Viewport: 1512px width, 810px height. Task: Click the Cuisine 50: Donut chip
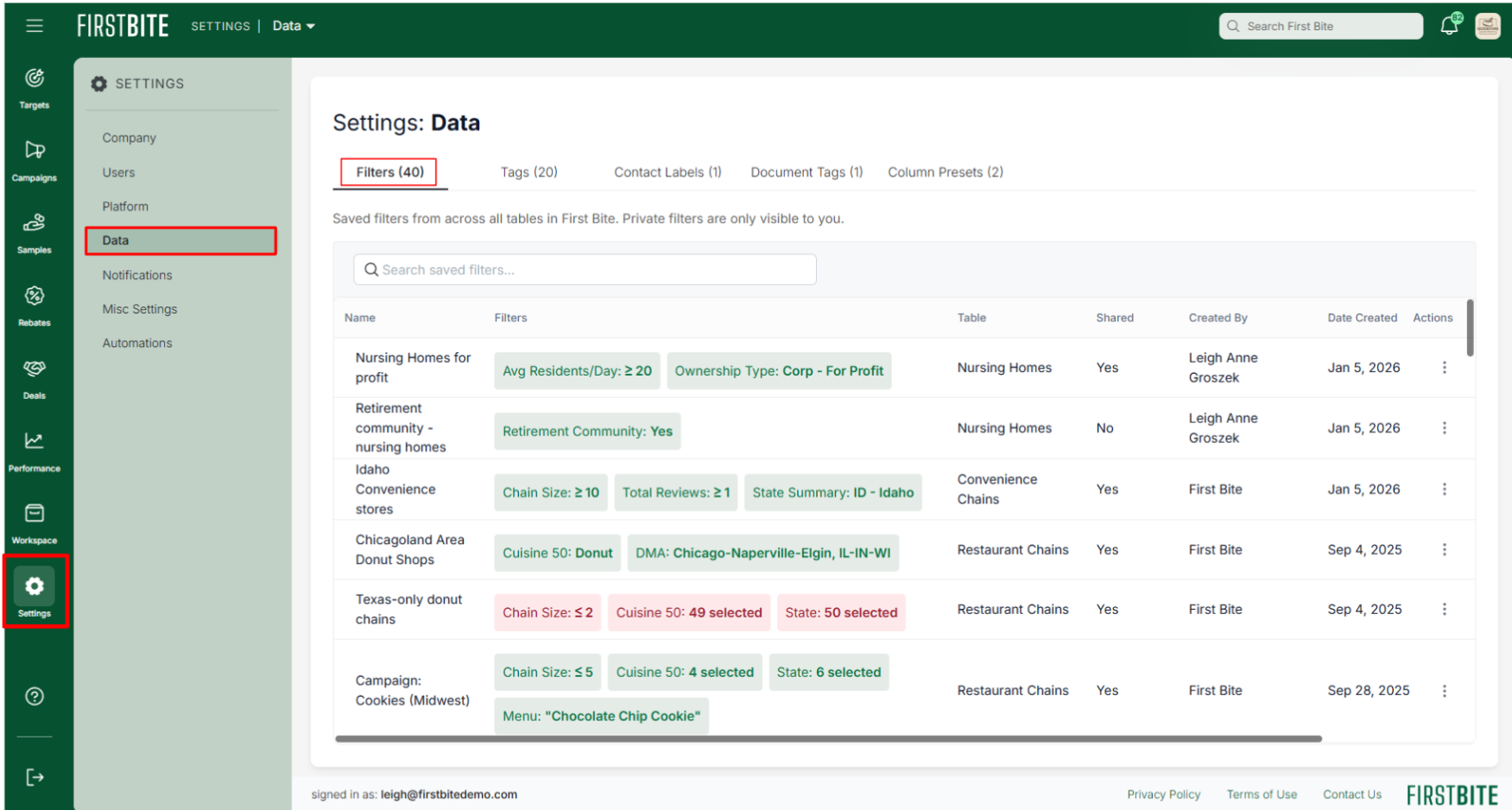point(557,554)
